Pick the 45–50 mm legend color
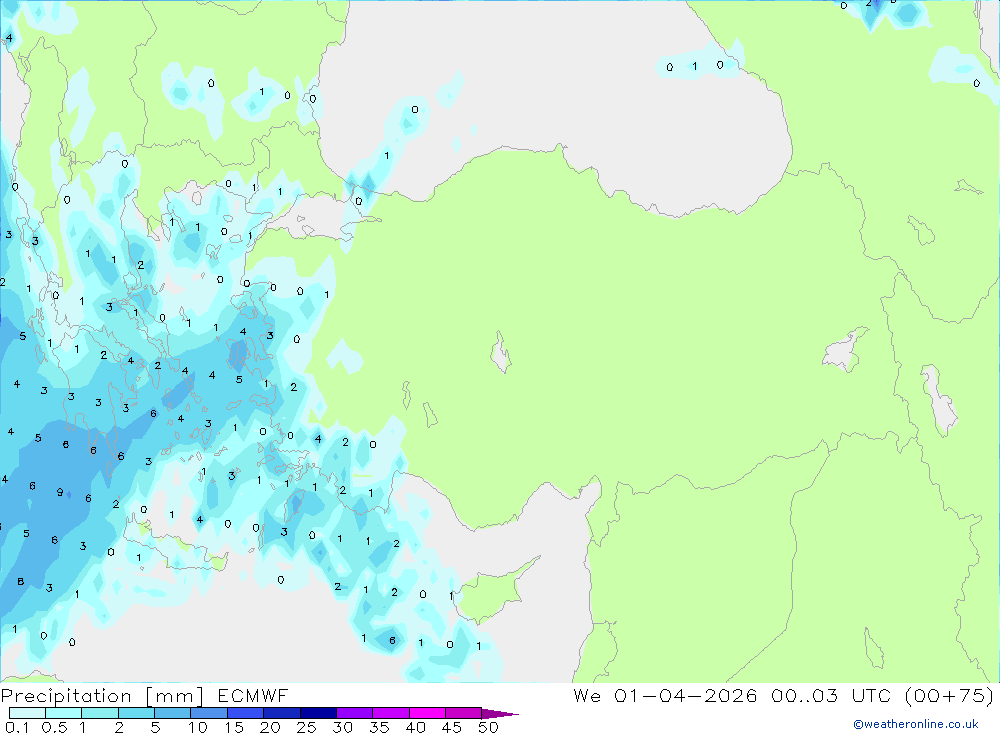Screen dimensions: 1000x733 (463, 713)
